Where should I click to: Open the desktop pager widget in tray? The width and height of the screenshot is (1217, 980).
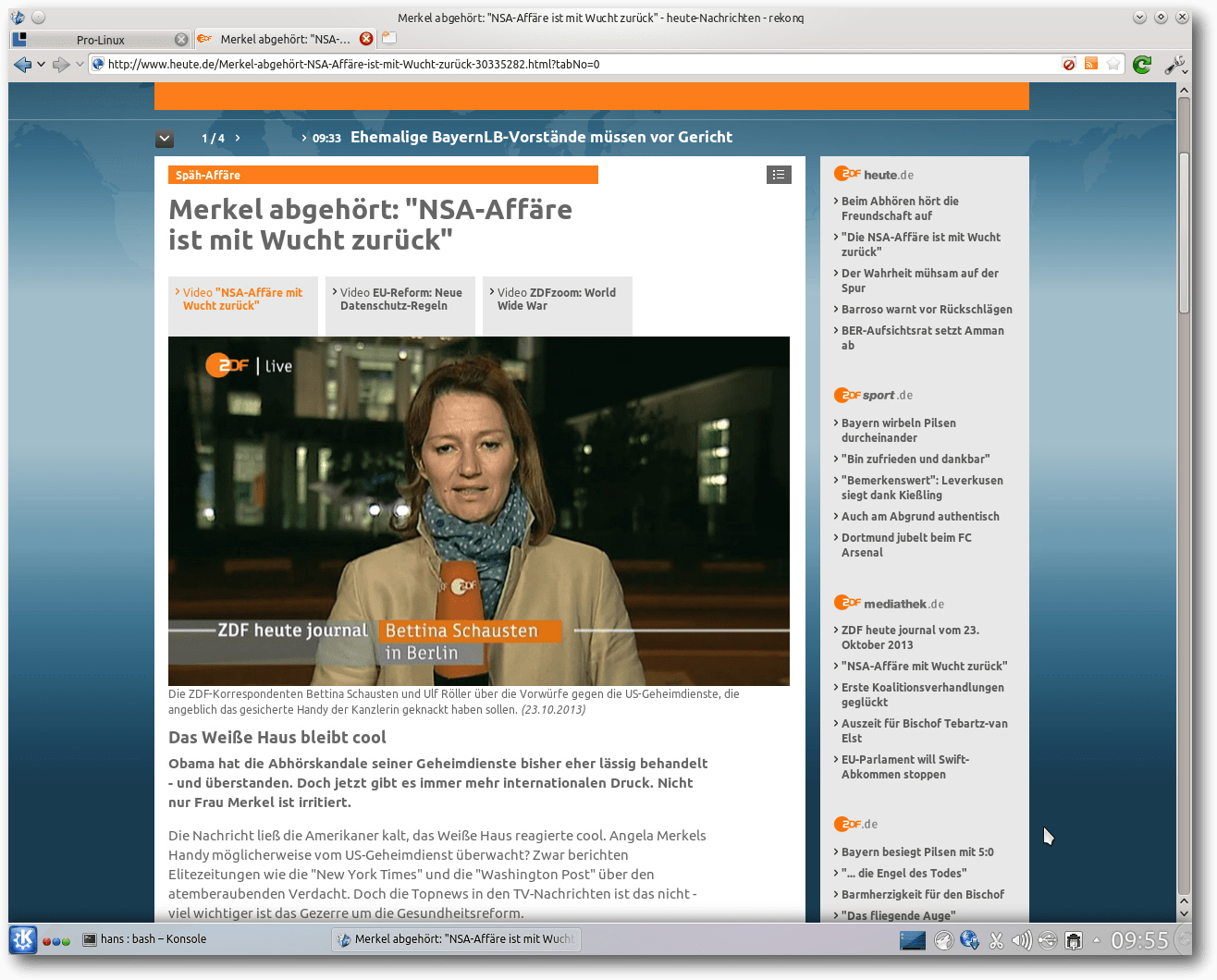click(x=913, y=940)
